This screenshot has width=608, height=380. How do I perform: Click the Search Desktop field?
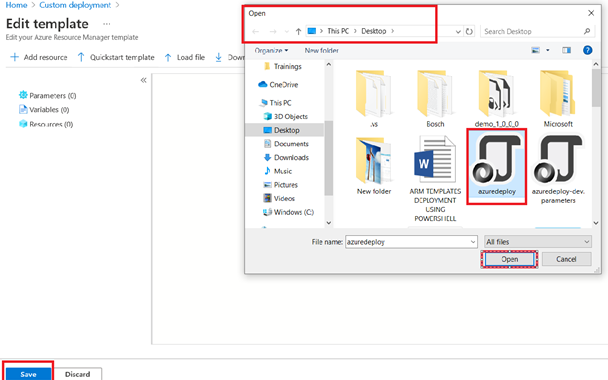pos(537,31)
